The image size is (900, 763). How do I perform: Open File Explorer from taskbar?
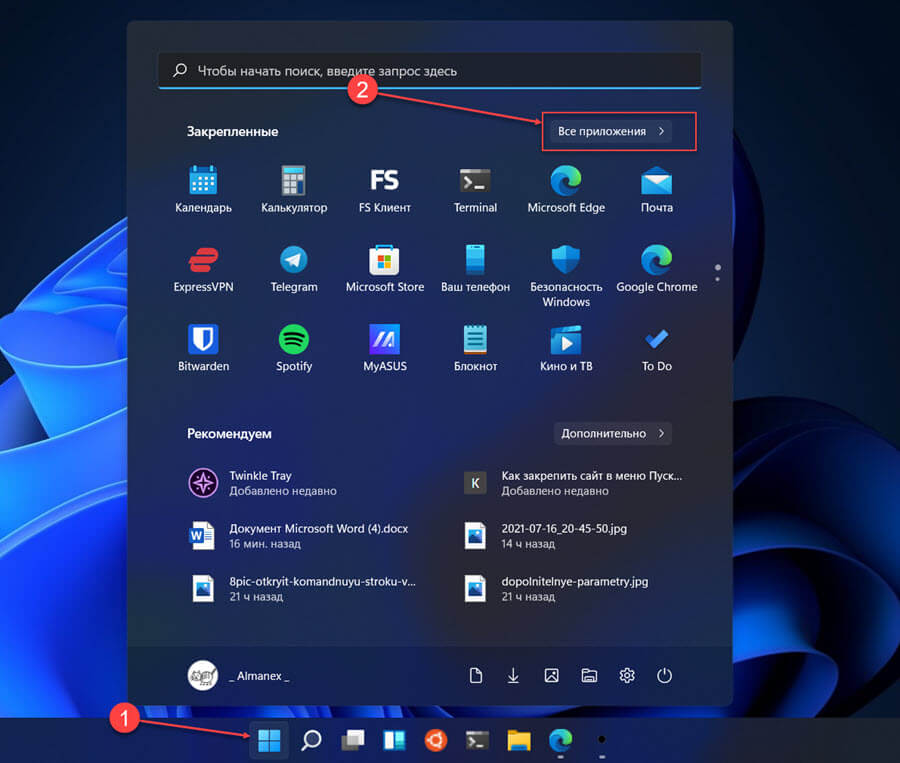click(519, 740)
